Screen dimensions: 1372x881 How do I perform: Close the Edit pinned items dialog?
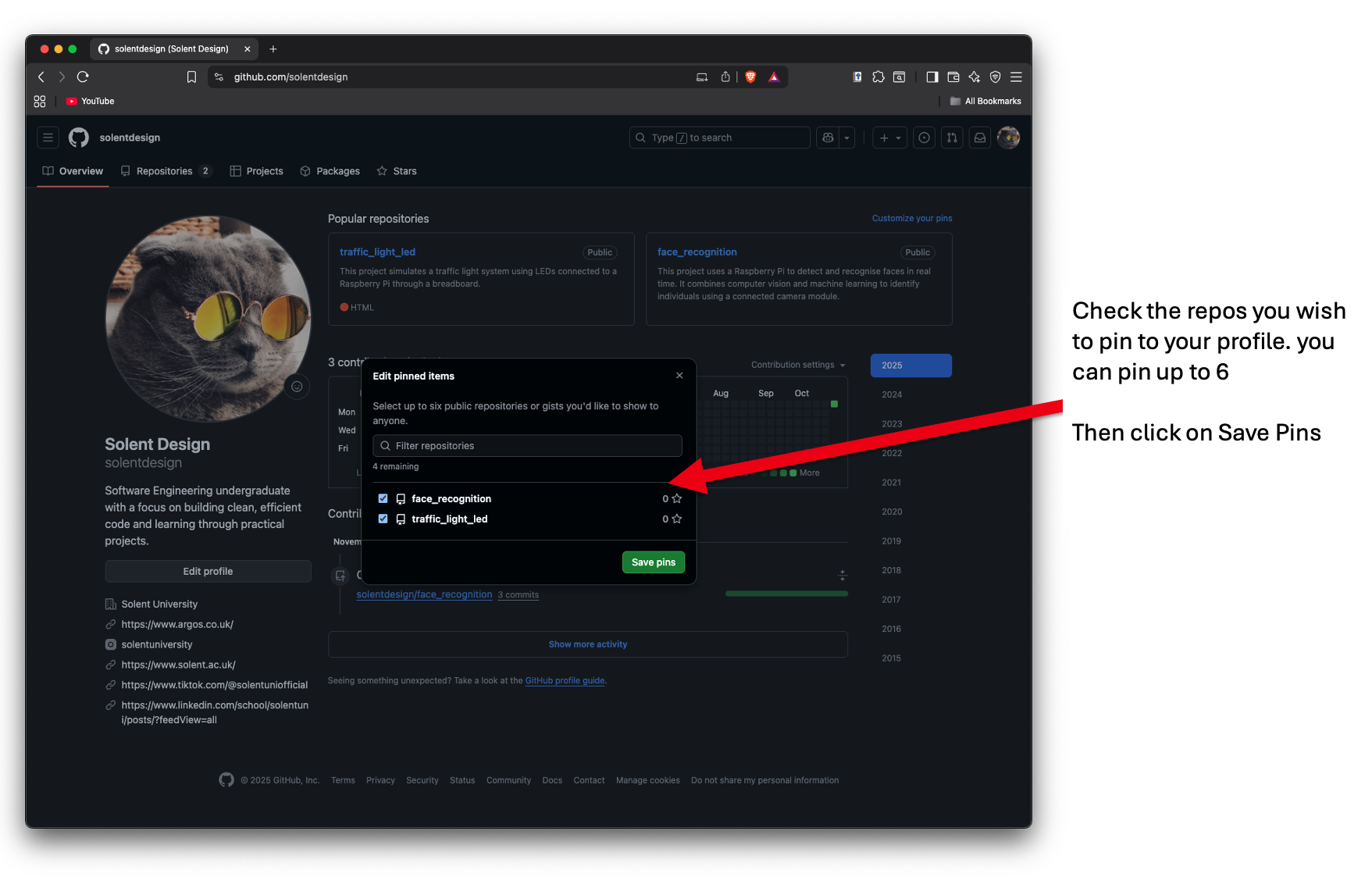tap(679, 376)
